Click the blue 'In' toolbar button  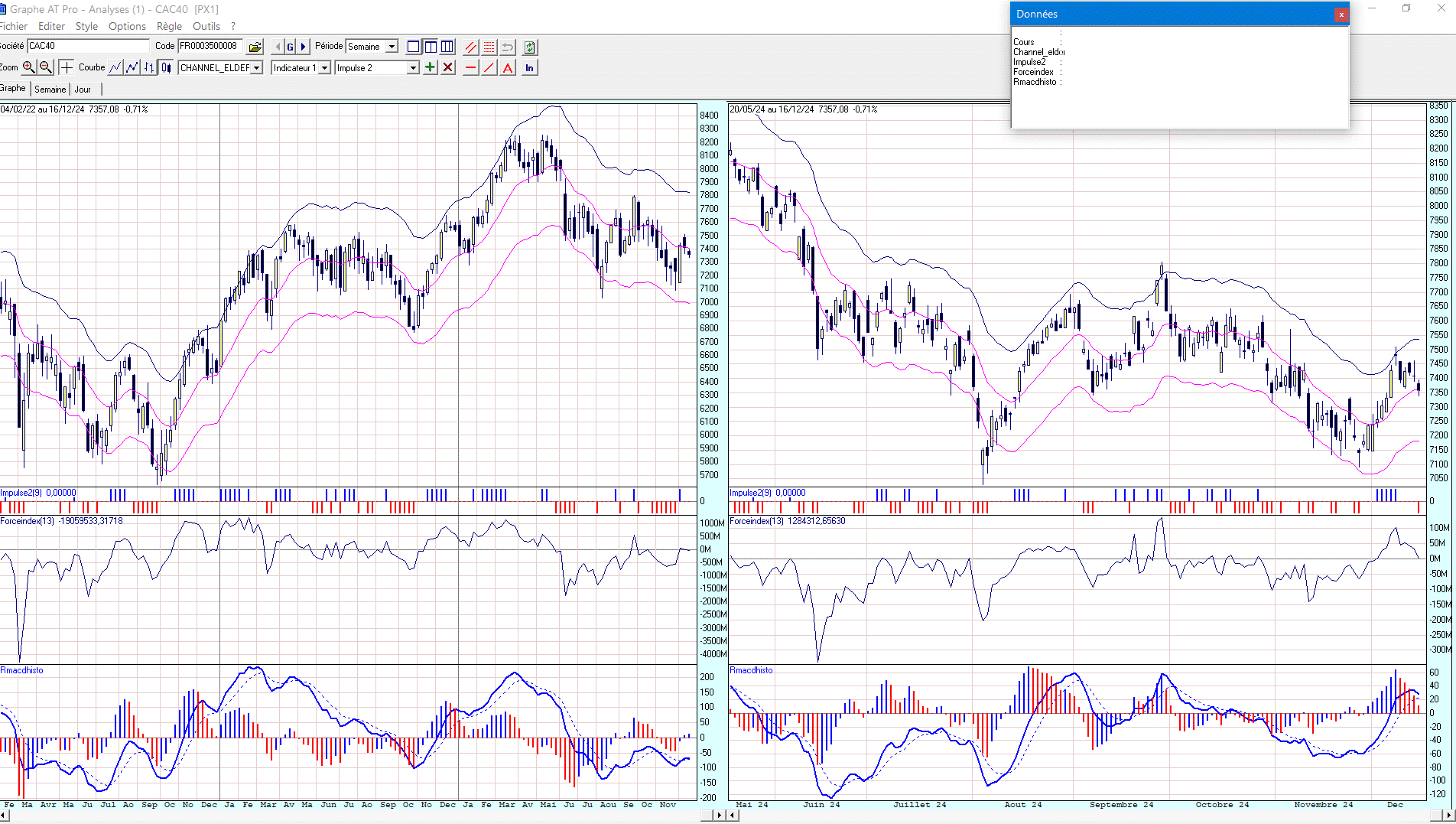coord(530,67)
